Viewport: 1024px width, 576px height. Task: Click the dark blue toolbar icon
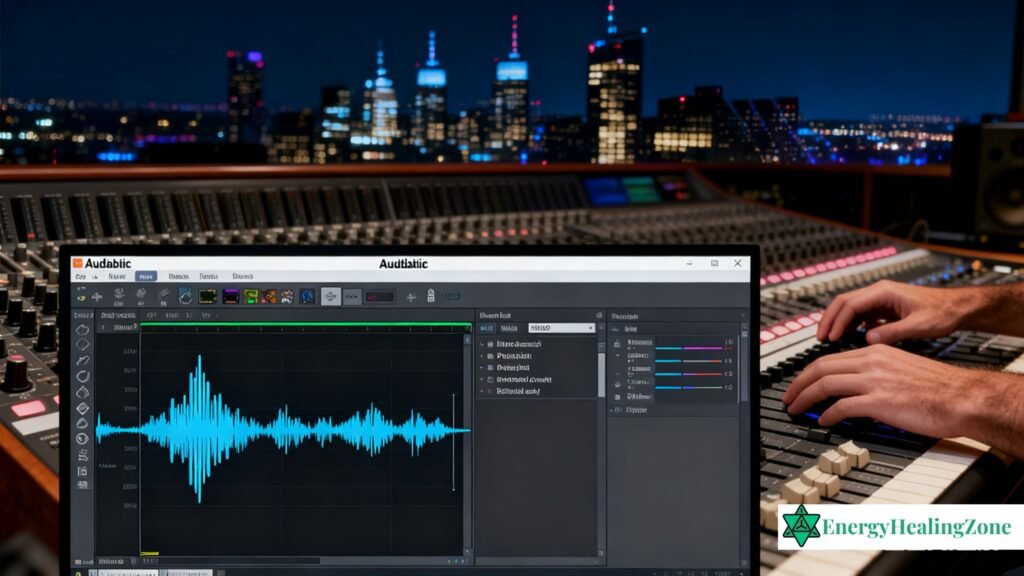(307, 296)
